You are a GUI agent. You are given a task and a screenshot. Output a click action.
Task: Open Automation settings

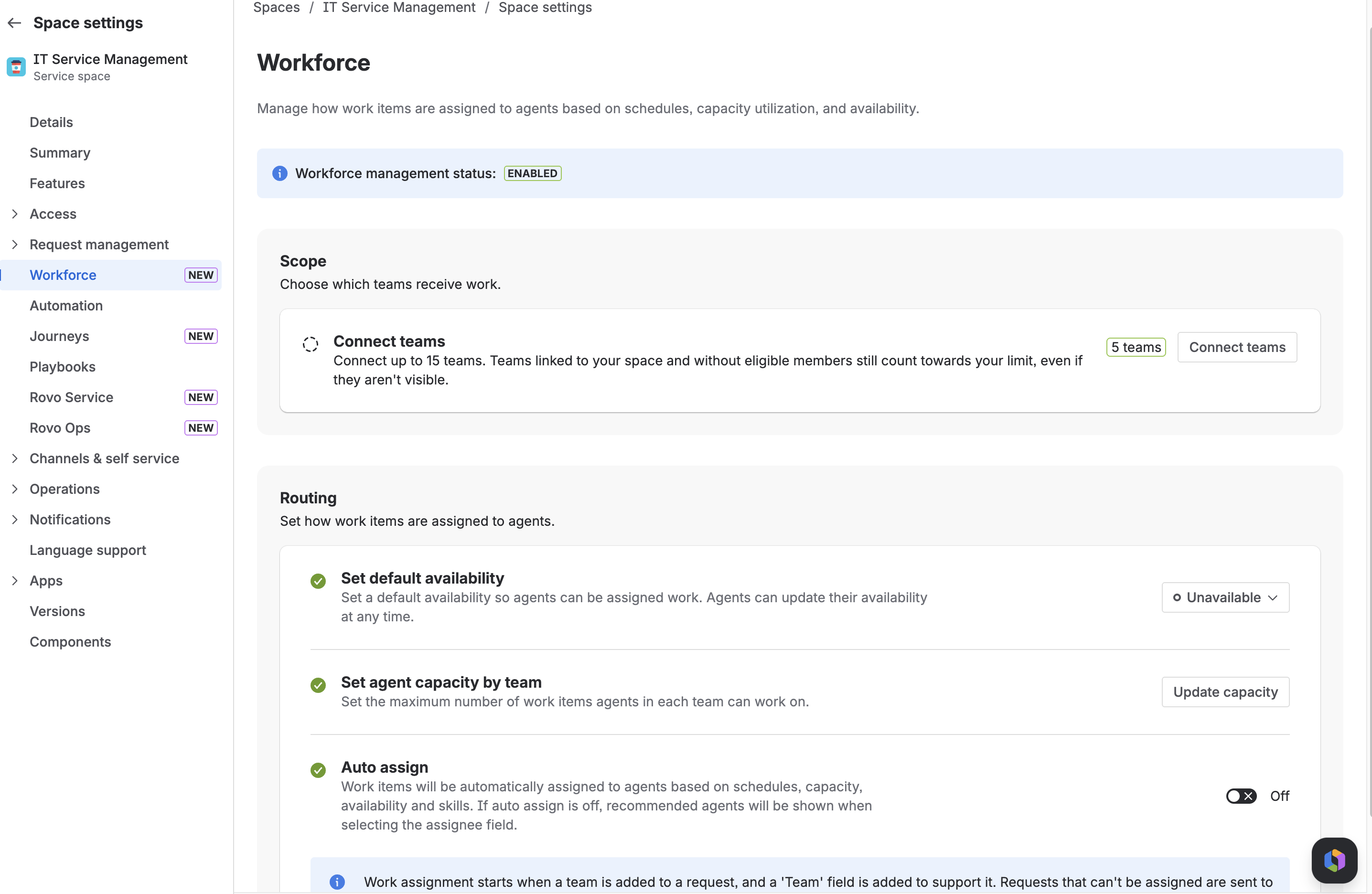tap(111, 306)
